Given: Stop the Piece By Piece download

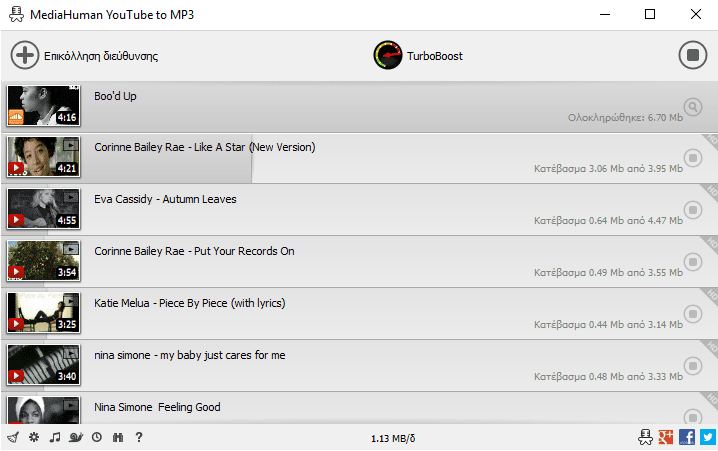Looking at the screenshot, I should coord(693,314).
